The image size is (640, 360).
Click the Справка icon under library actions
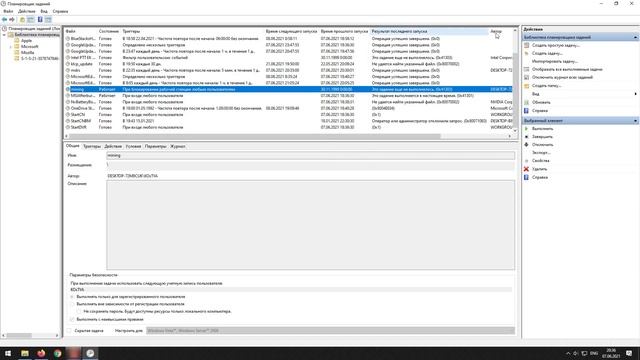[527, 111]
